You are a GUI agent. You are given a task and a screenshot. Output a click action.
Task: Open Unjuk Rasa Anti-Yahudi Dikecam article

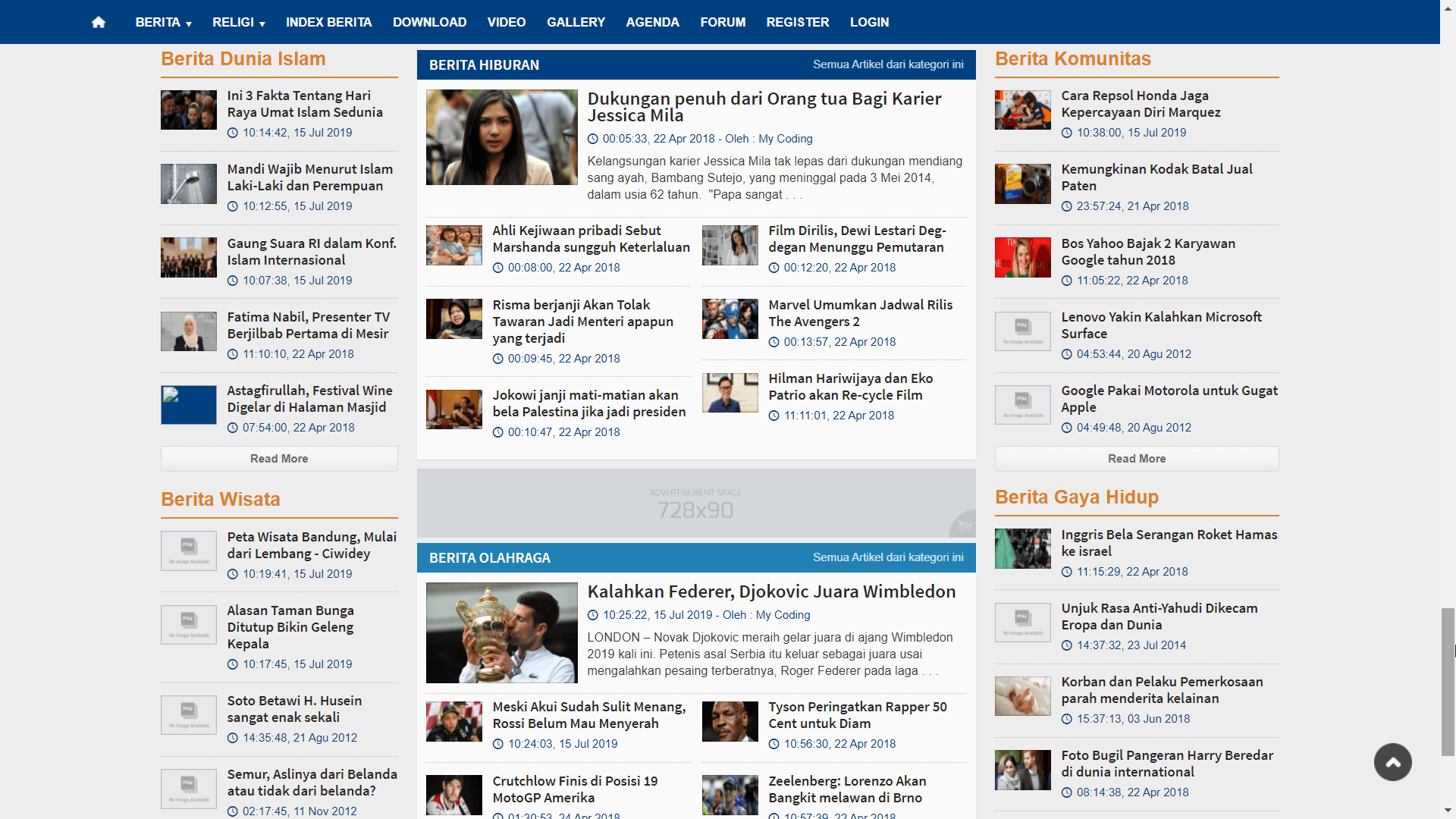(x=1159, y=617)
